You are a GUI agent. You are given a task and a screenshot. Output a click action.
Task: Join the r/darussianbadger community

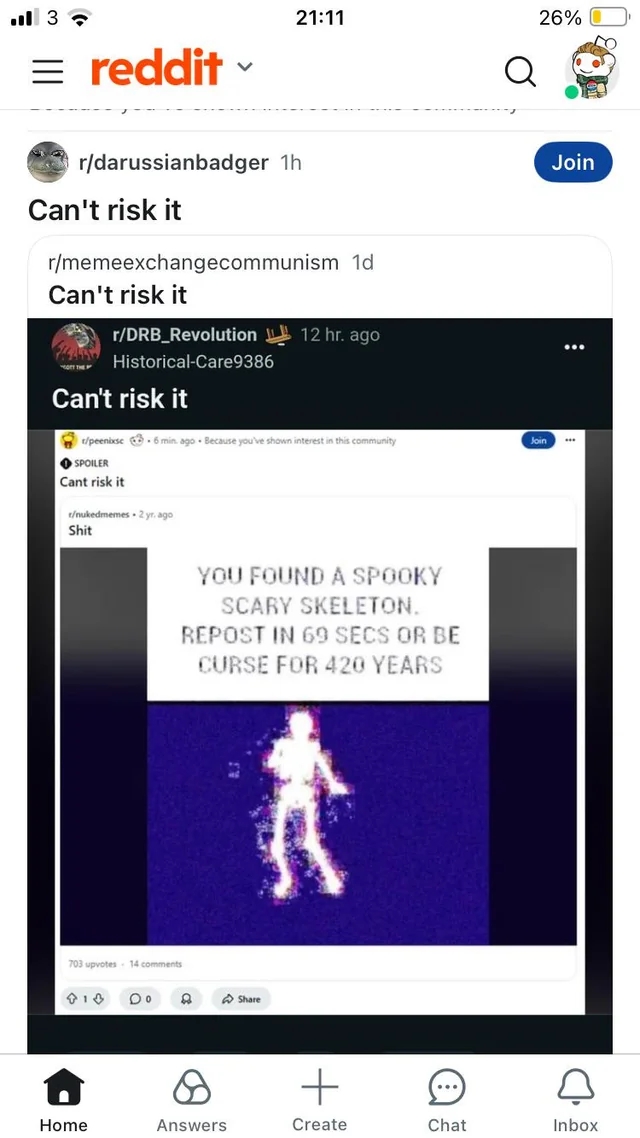click(x=573, y=163)
